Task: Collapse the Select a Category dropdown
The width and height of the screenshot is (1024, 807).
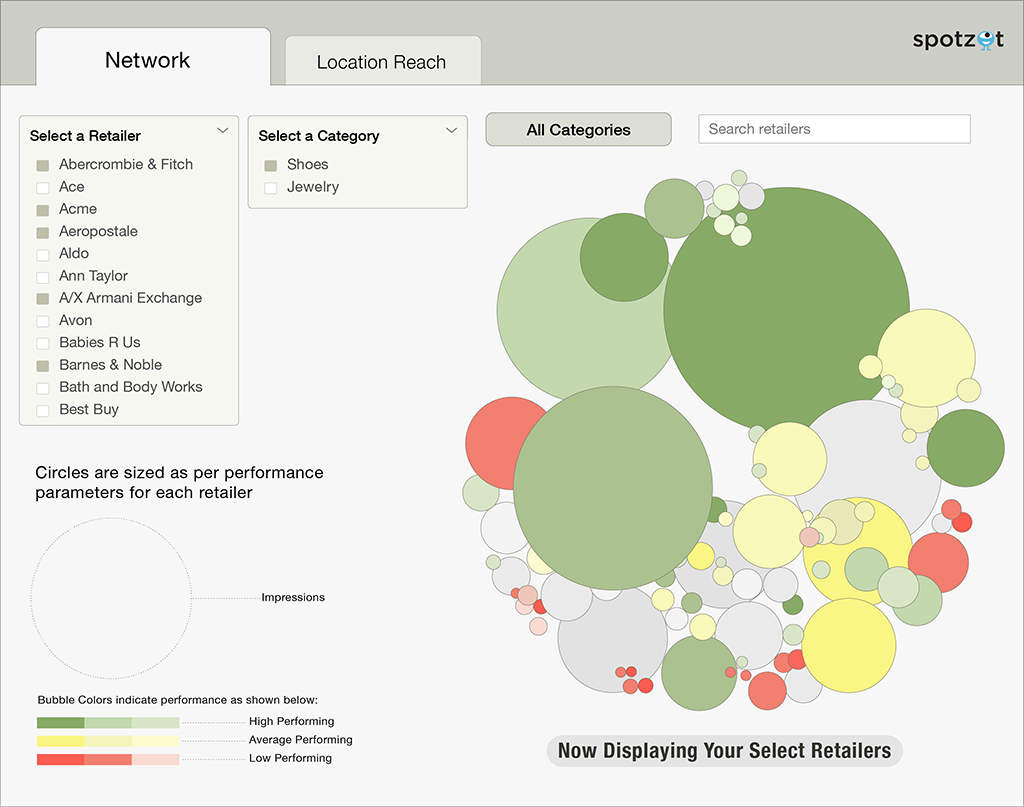Action: (x=451, y=130)
